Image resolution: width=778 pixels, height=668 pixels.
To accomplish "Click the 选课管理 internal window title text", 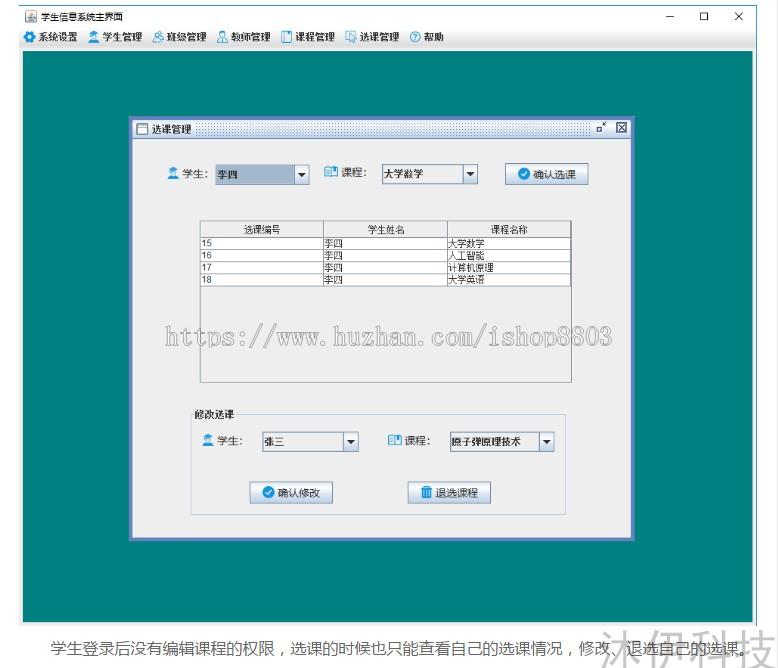I will (171, 129).
